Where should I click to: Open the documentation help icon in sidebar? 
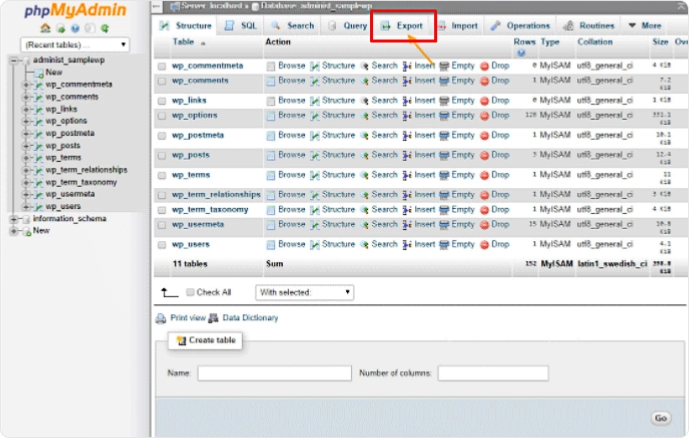(75, 29)
